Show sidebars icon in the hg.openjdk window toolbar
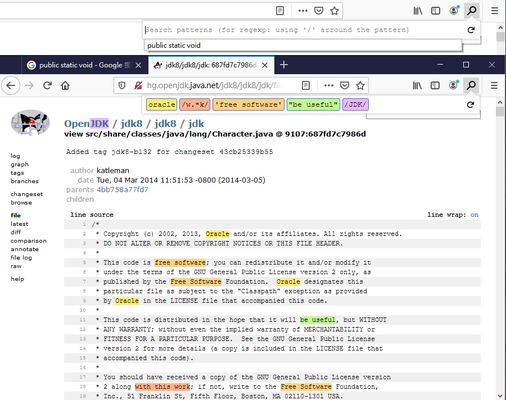Image resolution: width=506 pixels, height=400 pixels. pyautogui.click(x=435, y=86)
